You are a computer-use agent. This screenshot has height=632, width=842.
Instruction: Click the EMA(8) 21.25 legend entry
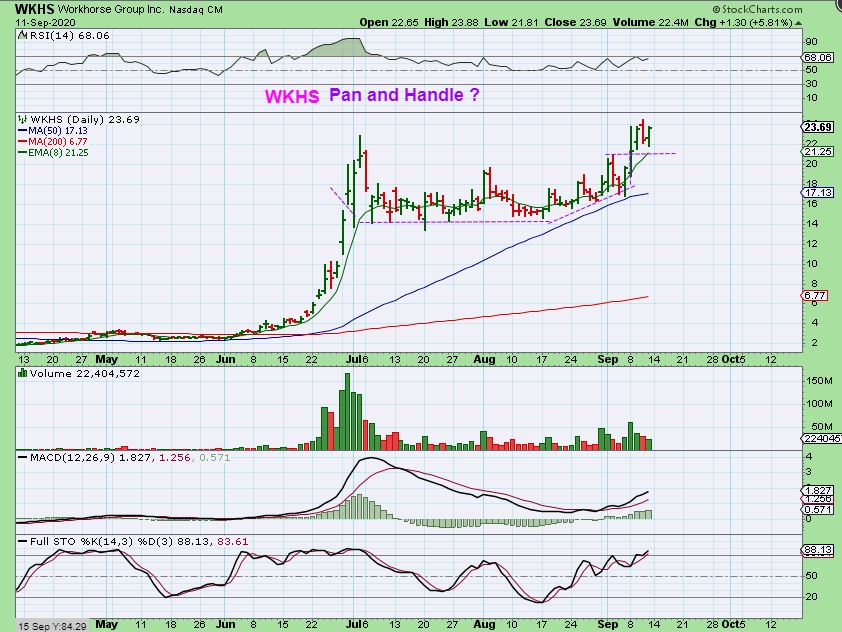53,152
